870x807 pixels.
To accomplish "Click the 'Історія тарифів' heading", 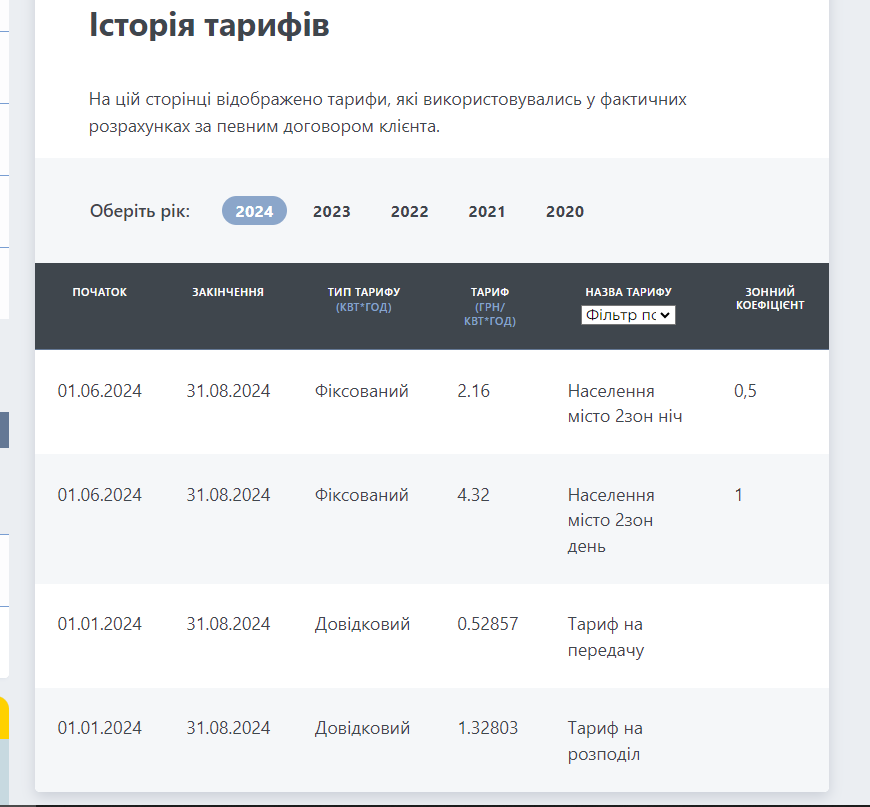I will pos(209,26).
